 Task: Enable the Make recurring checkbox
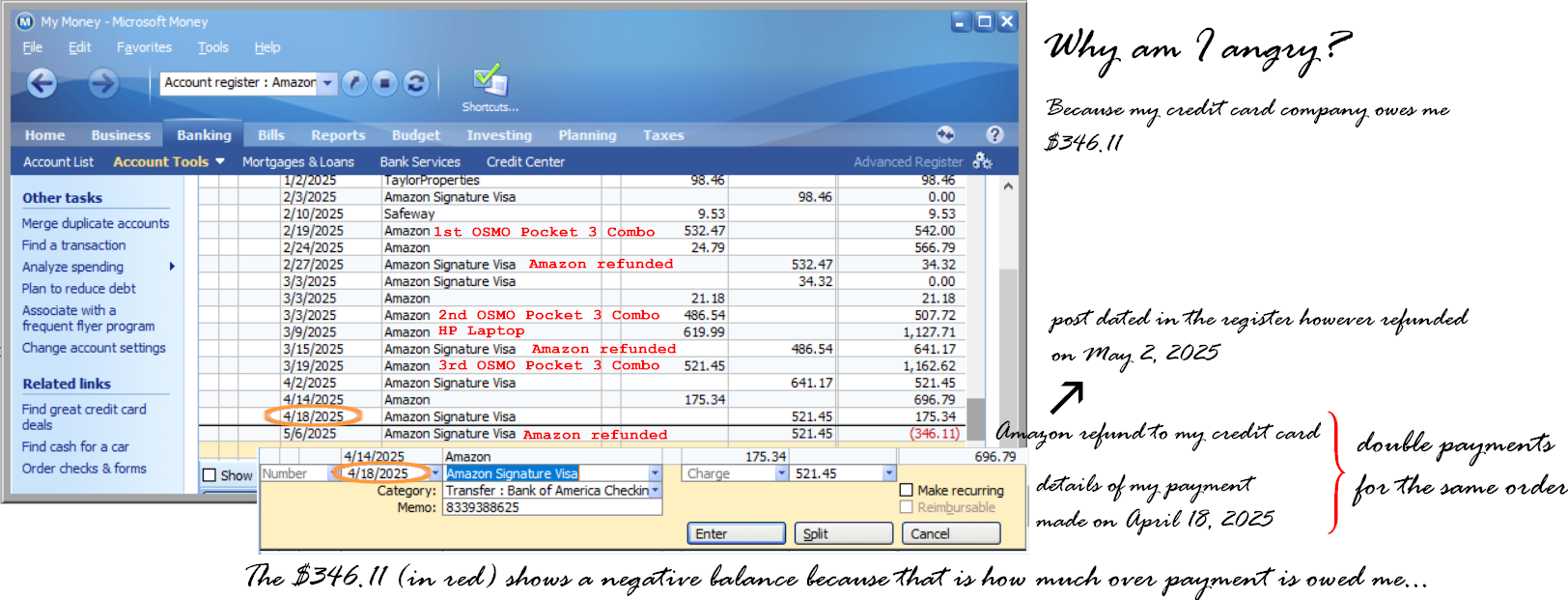coord(906,490)
